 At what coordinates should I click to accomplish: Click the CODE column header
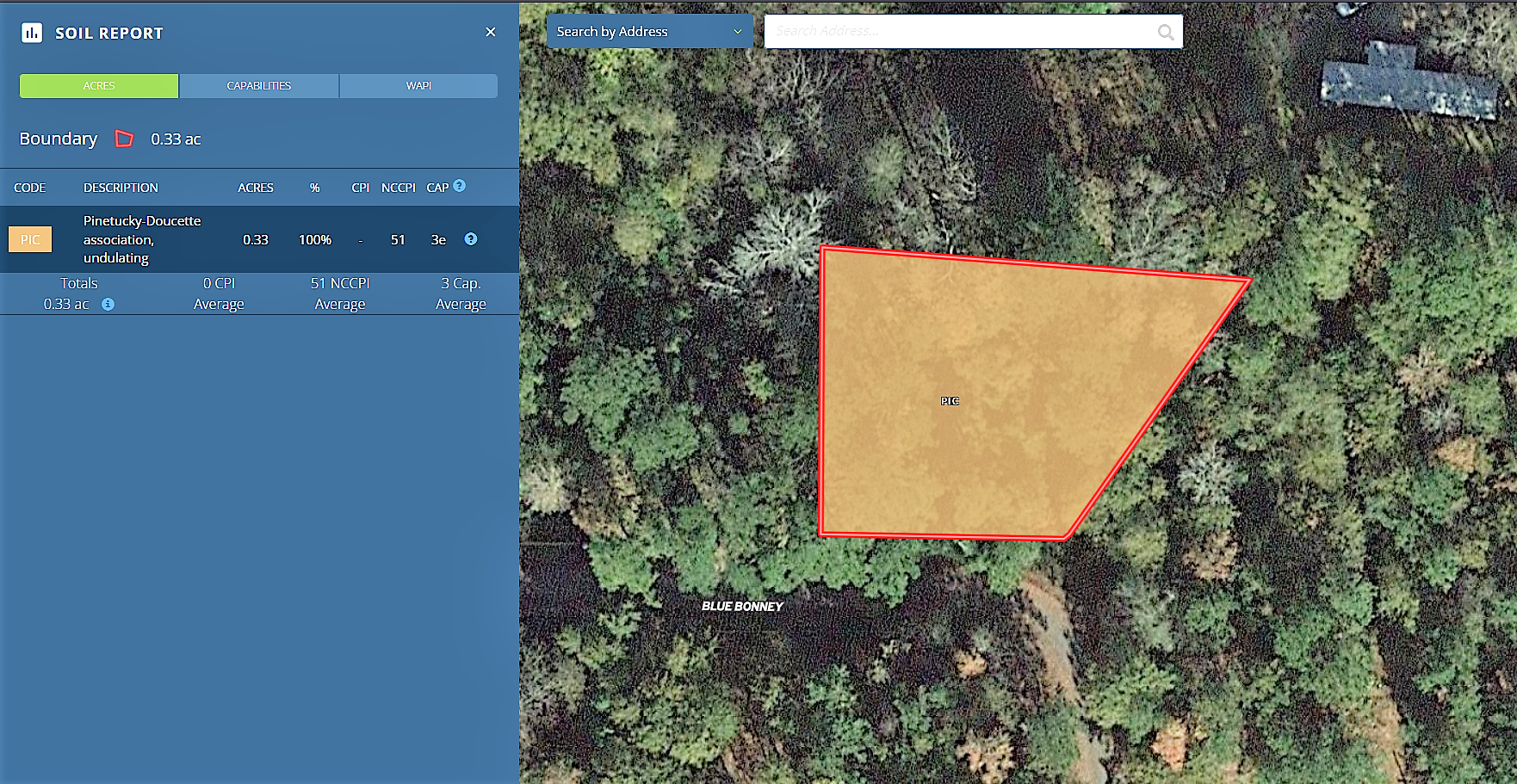(30, 188)
